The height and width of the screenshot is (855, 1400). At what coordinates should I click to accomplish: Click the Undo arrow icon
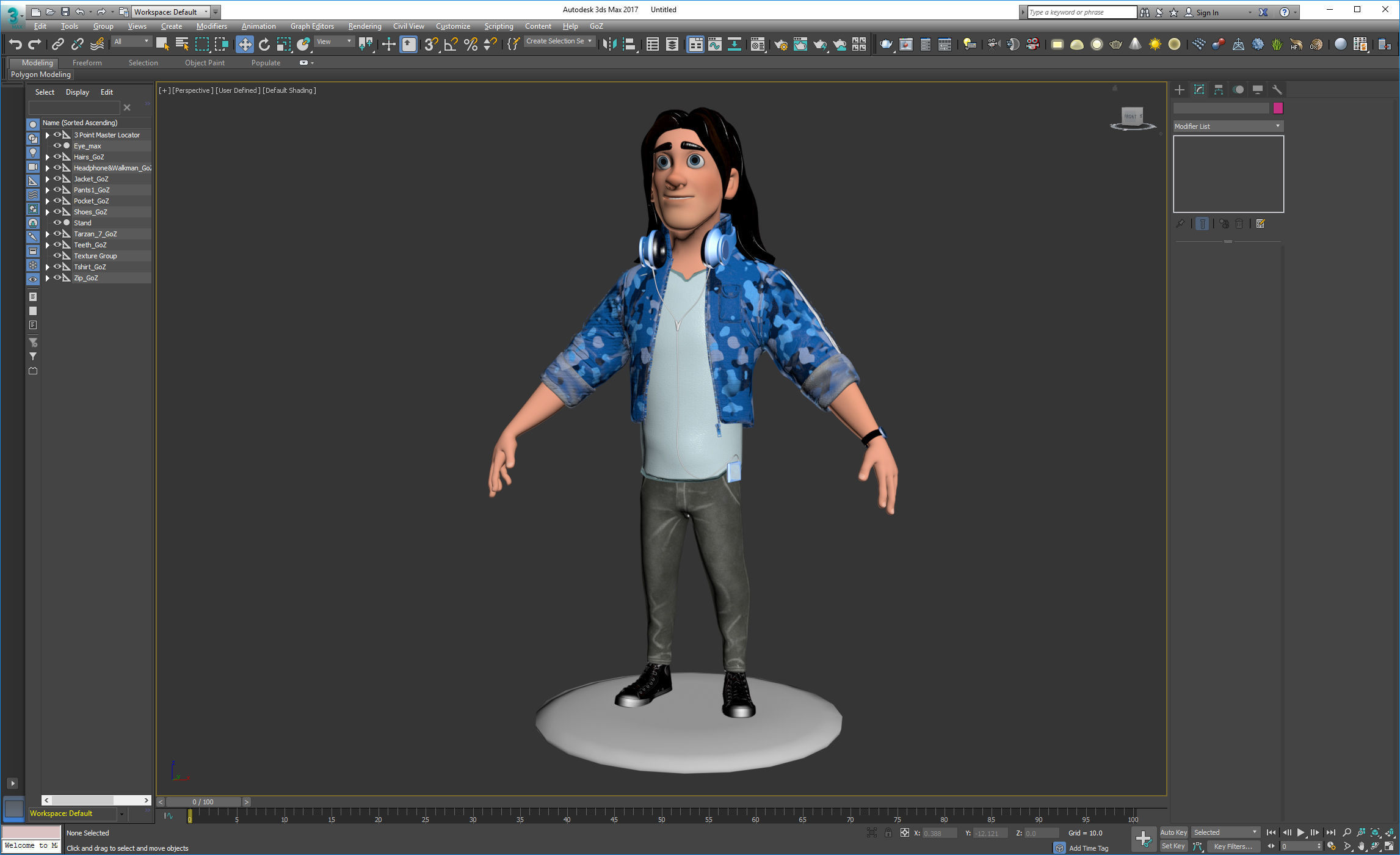pos(15,44)
